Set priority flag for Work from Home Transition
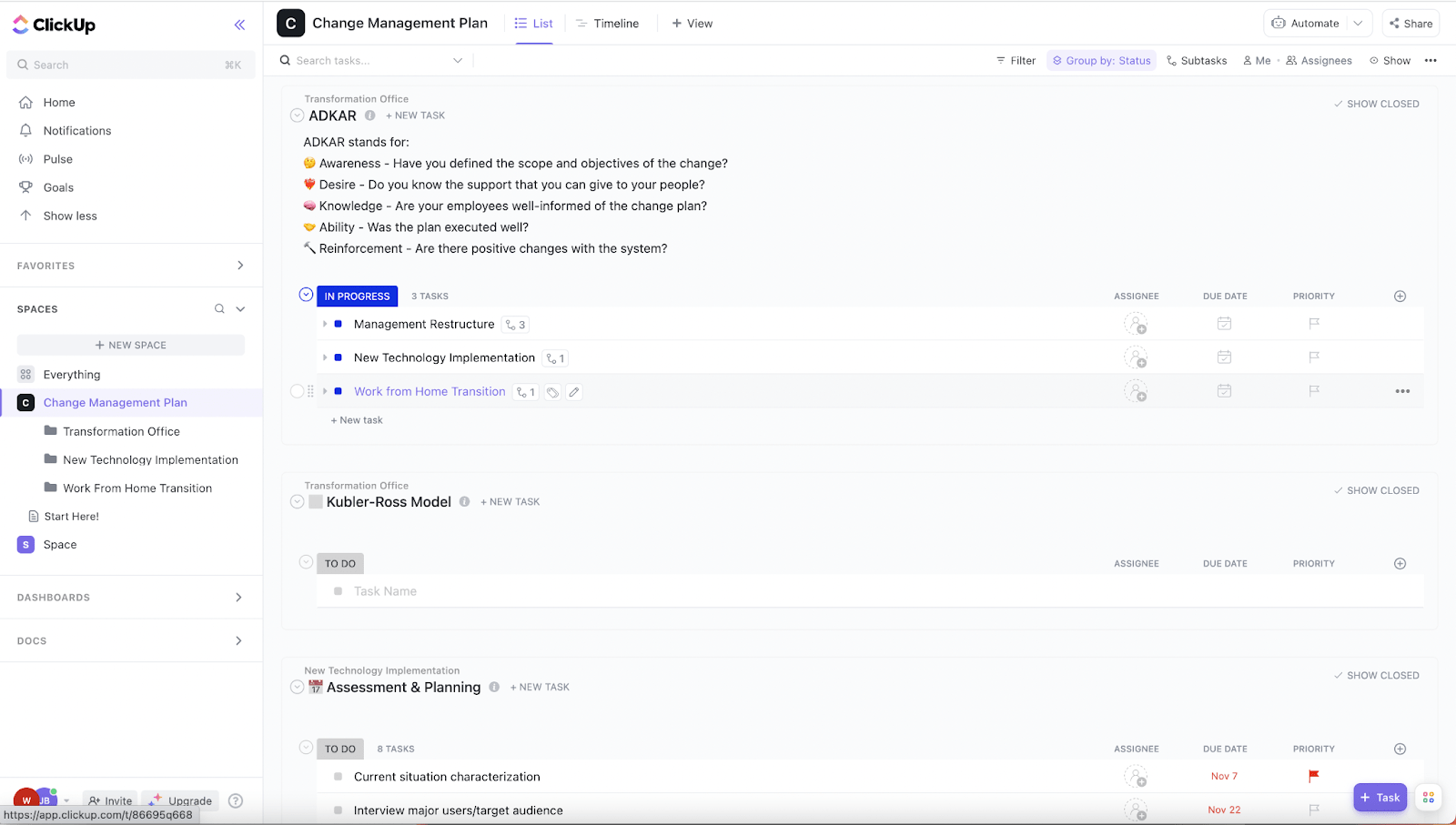Image resolution: width=1456 pixels, height=825 pixels. (1314, 391)
